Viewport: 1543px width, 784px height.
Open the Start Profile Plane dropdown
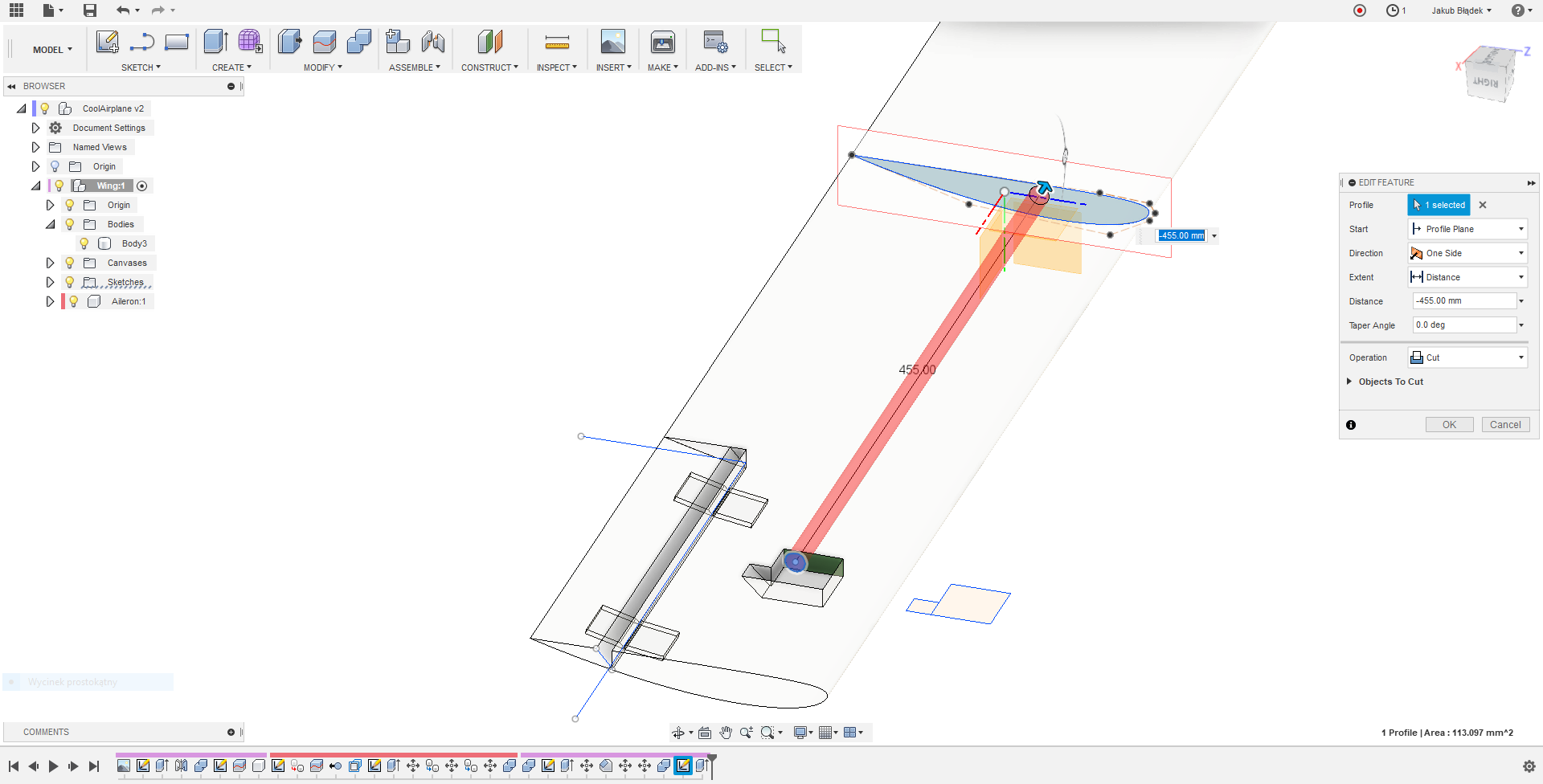(x=1467, y=229)
